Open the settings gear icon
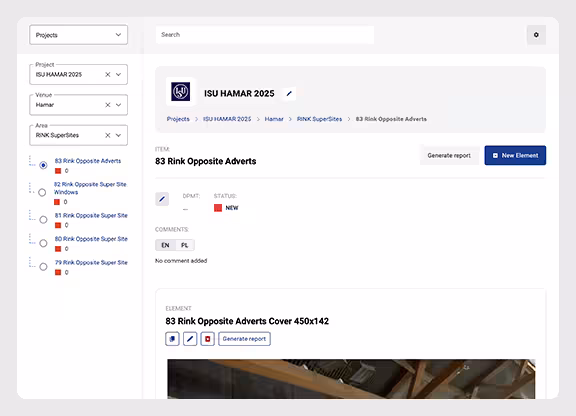Screen dimensions: 576x416 [536, 35]
